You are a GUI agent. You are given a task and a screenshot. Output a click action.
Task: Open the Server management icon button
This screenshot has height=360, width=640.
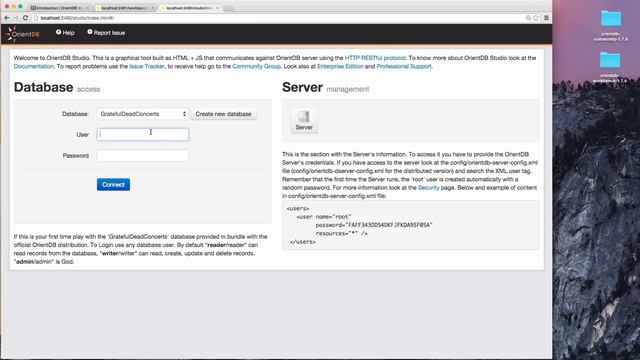pyautogui.click(x=304, y=120)
